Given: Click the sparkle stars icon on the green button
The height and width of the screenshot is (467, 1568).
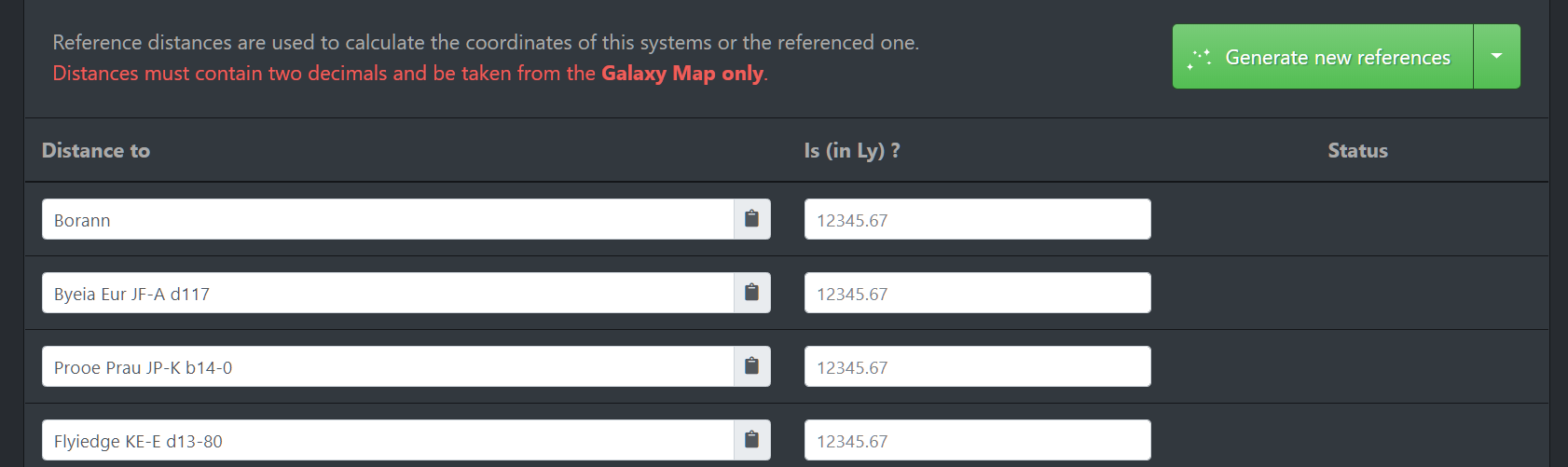Looking at the screenshot, I should pyautogui.click(x=1199, y=59).
